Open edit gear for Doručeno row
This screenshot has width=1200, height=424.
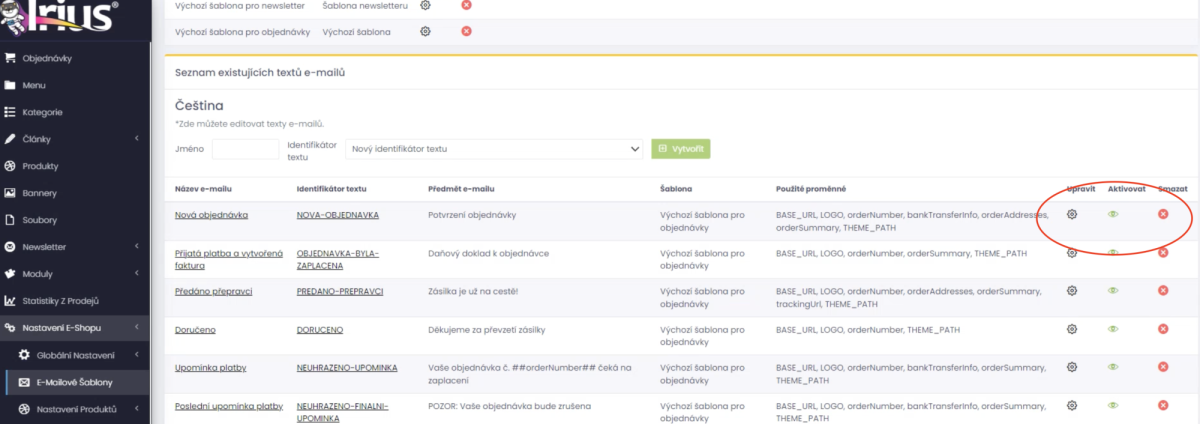(1072, 328)
